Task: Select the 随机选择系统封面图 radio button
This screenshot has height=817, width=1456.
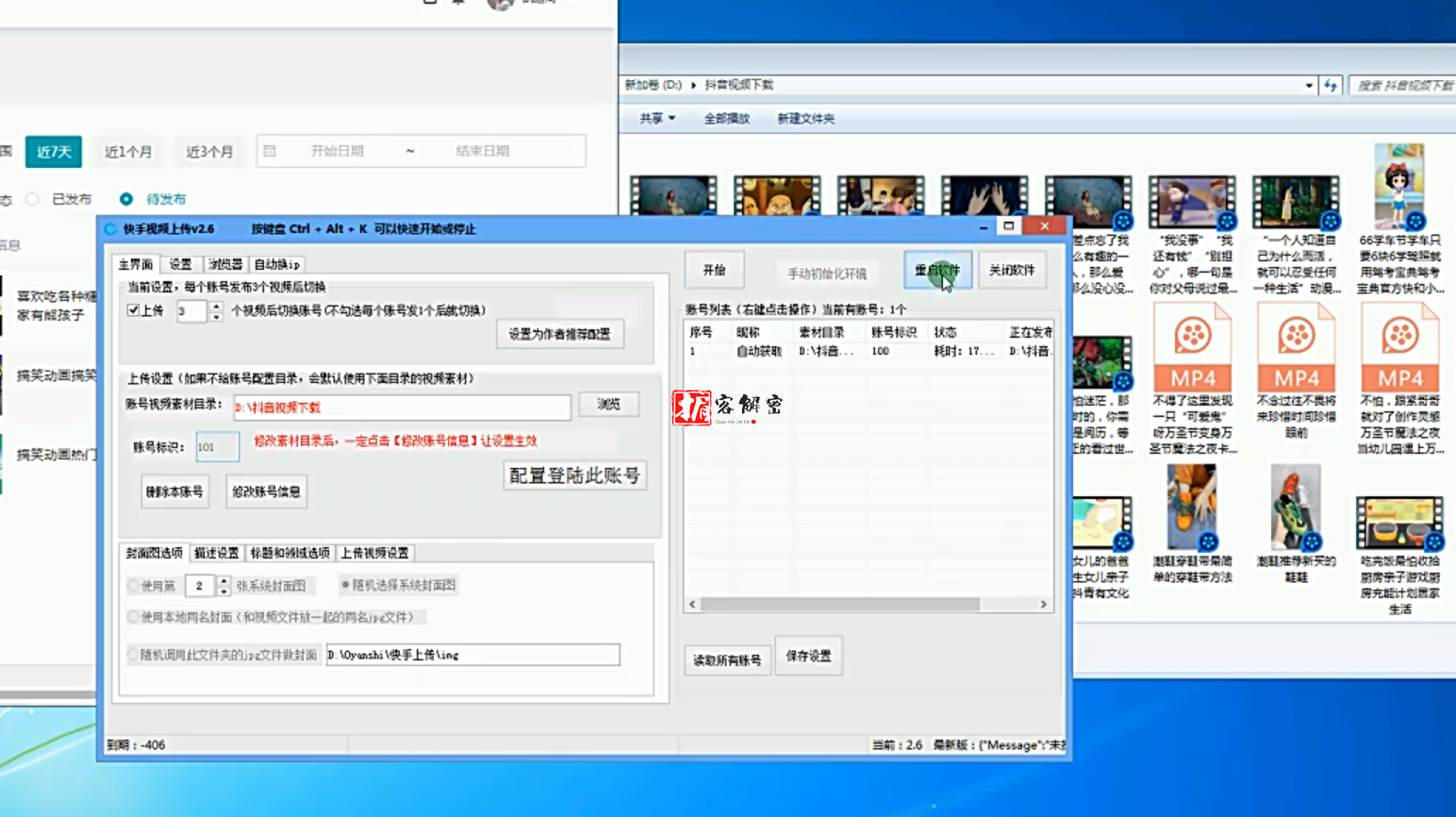Action: (x=345, y=585)
